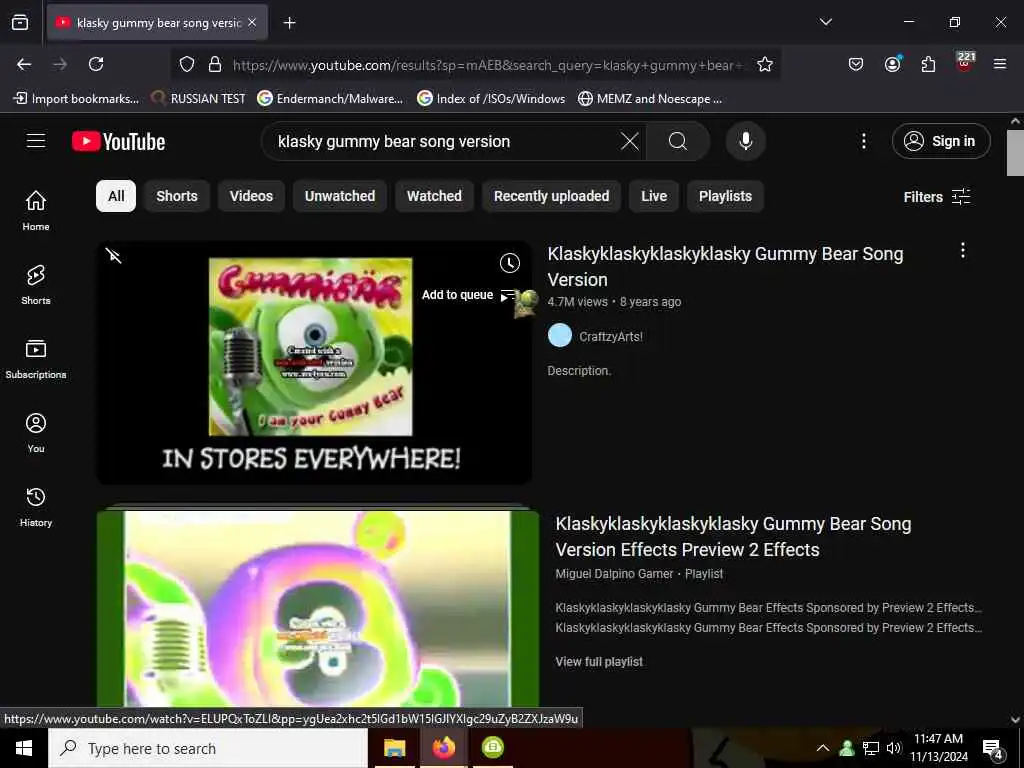Reload the current page
1024x768 pixels.
[96, 64]
